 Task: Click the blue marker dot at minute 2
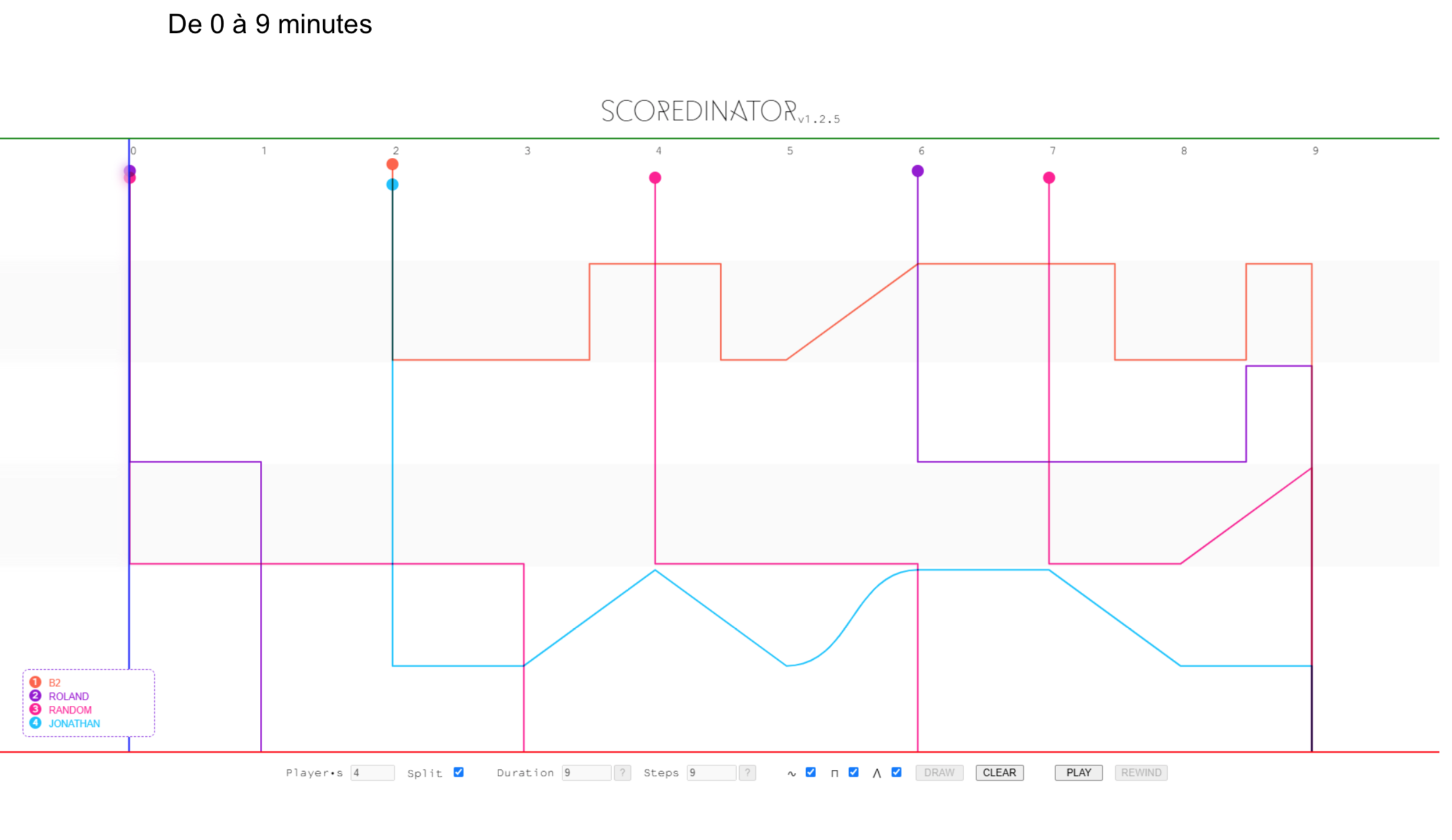tap(392, 185)
